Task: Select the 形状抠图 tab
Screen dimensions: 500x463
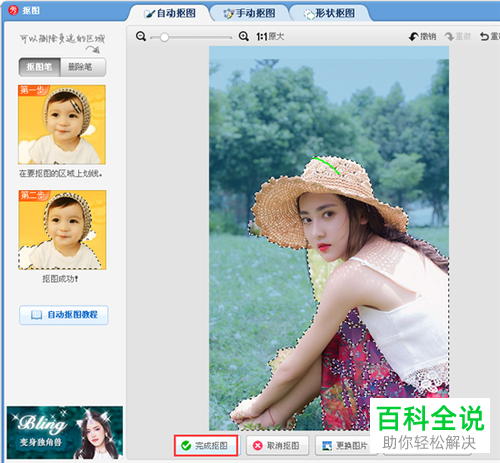Action: click(x=329, y=13)
